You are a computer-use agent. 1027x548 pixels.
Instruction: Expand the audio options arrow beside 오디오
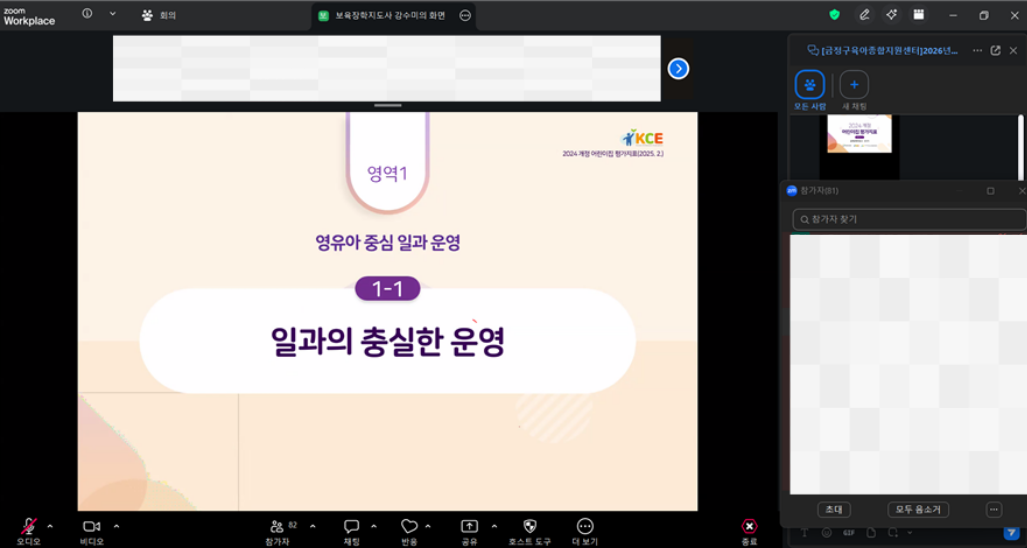(51, 525)
